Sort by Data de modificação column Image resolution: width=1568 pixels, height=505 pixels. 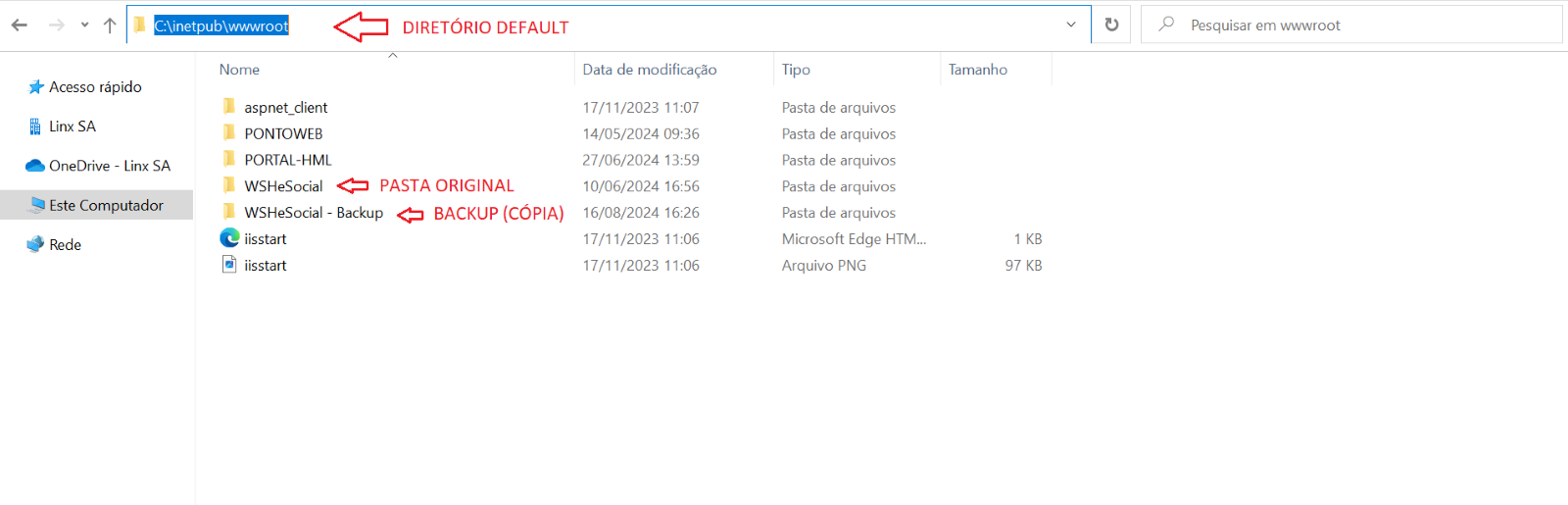point(650,70)
